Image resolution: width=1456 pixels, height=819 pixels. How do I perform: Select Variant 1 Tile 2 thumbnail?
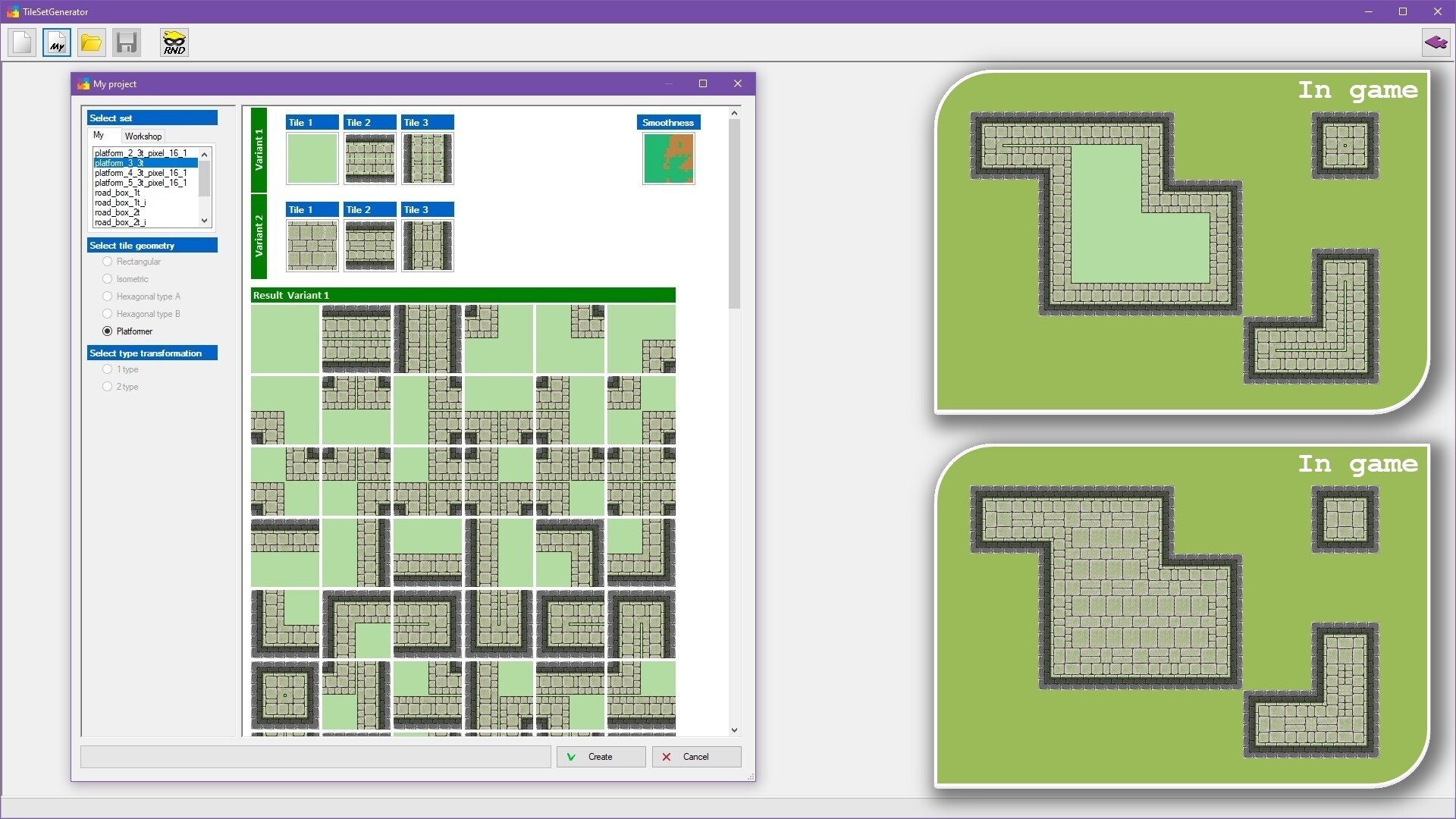[370, 158]
